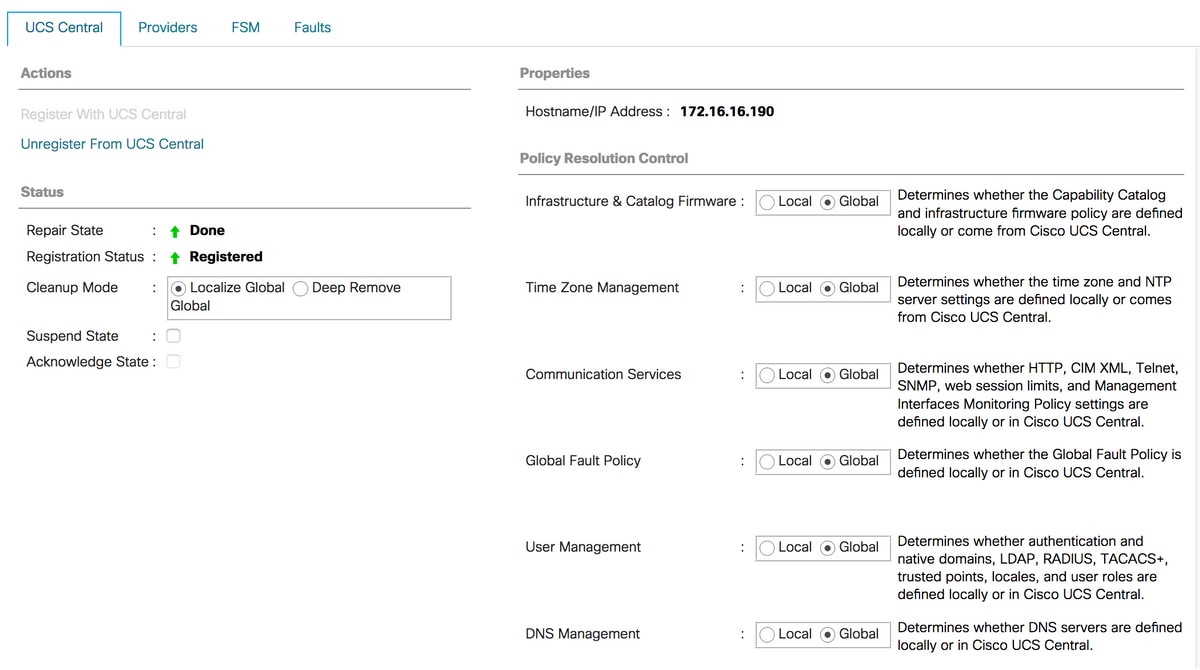Set Global Fault Policy to Global

tap(828, 461)
